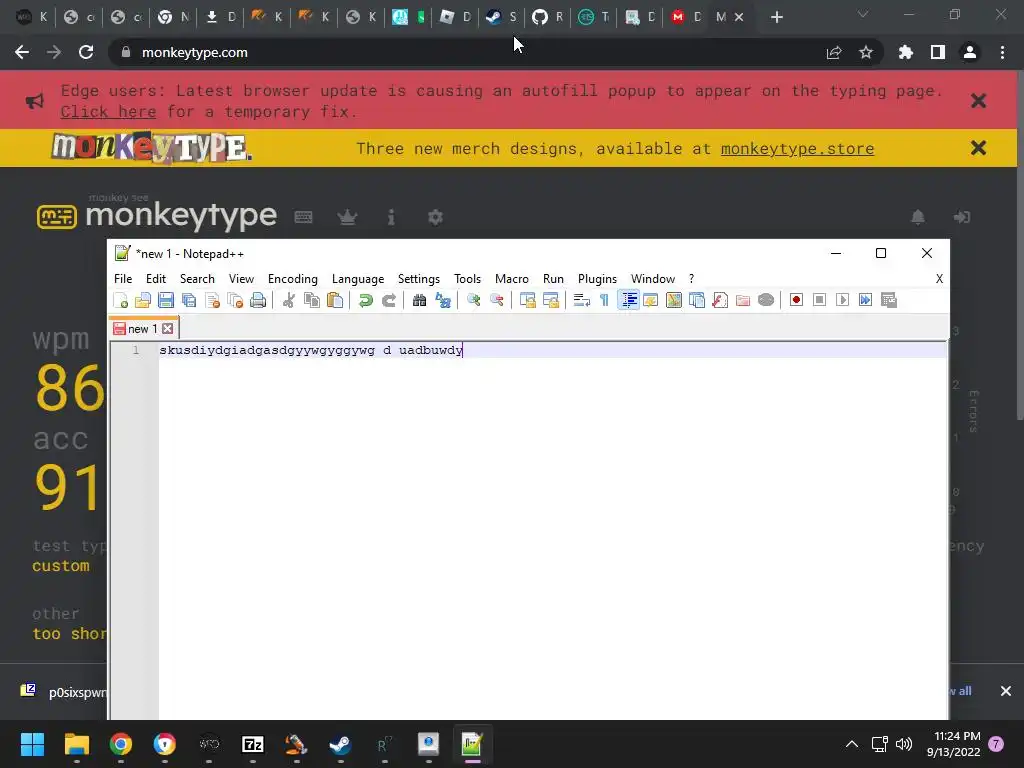Screen dimensions: 1024x768
Task: Open File Explorer from taskbar
Action: tap(76, 744)
